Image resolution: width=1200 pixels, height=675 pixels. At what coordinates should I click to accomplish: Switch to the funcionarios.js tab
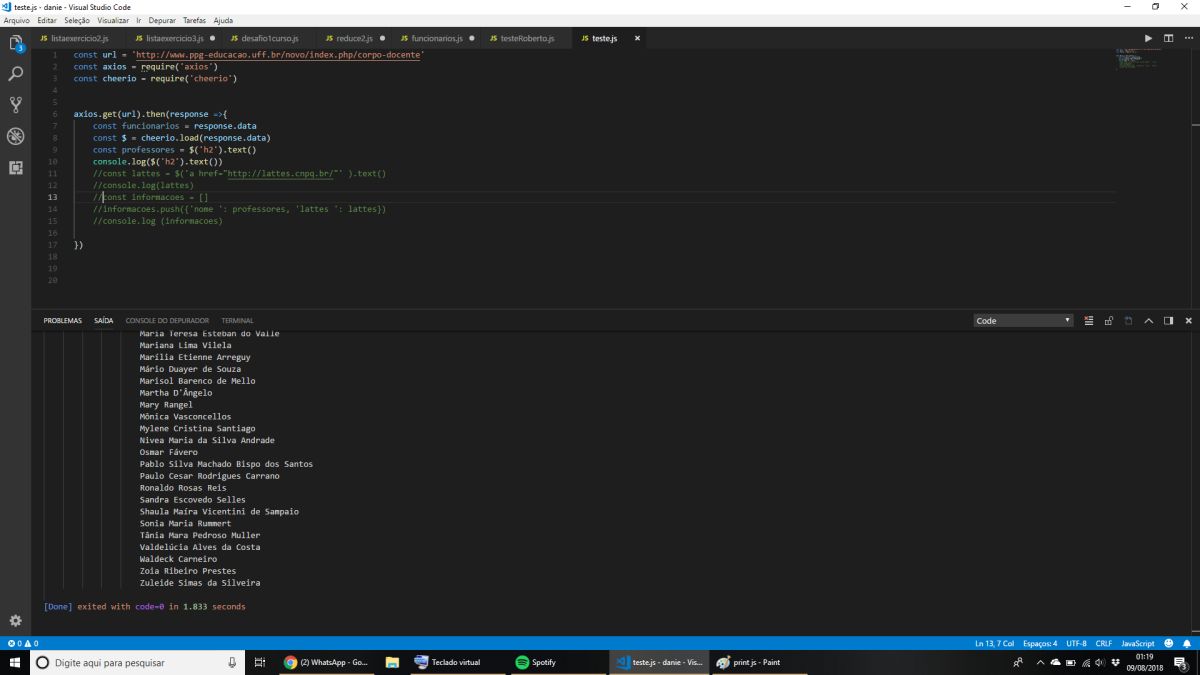(x=436, y=38)
